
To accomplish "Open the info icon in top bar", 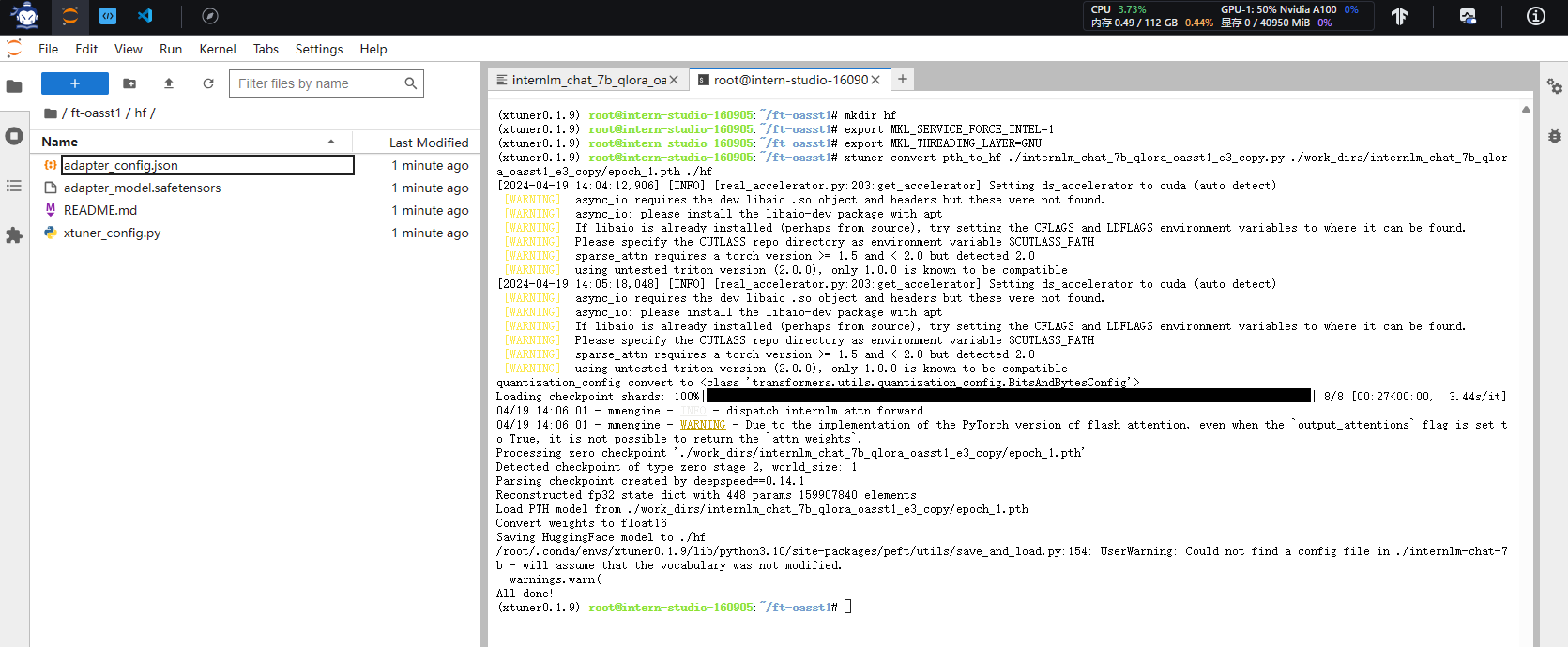I will click(x=1536, y=16).
